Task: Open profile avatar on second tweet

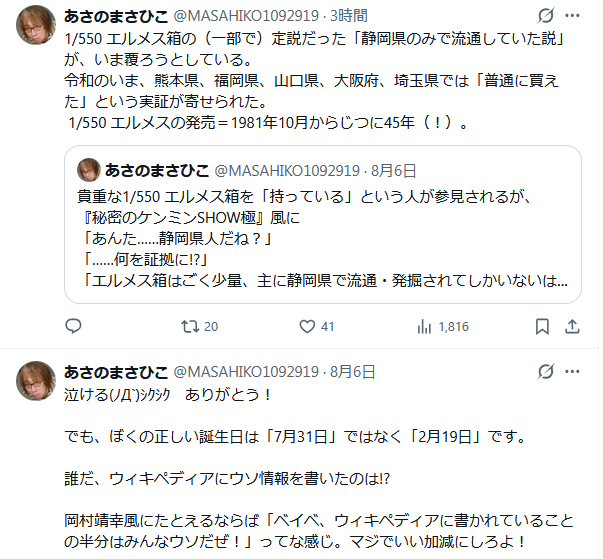Action: pos(36,381)
